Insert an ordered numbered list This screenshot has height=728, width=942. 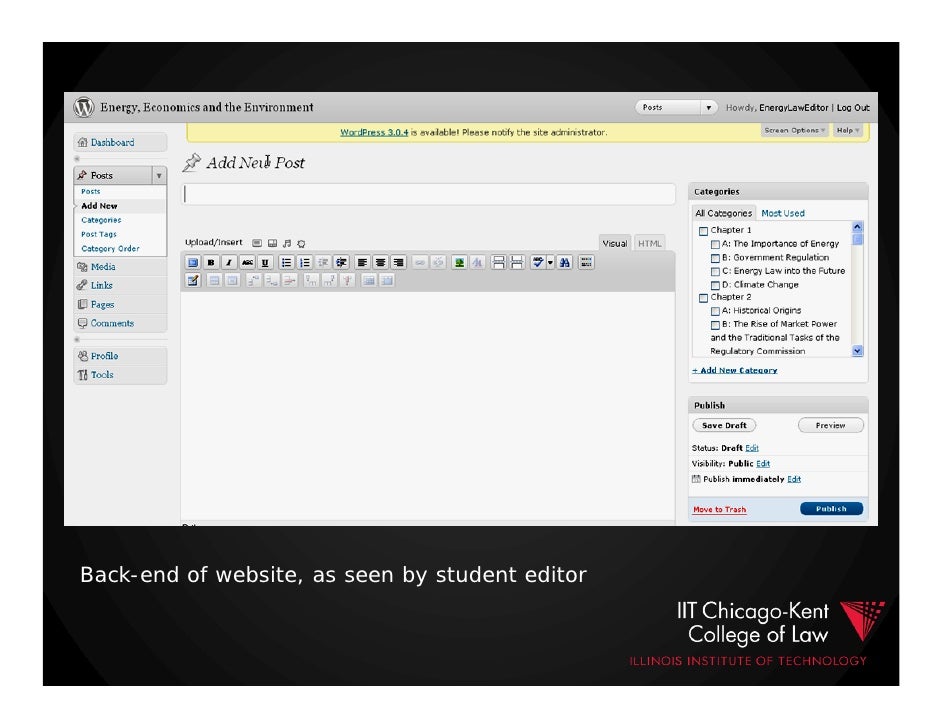(305, 262)
